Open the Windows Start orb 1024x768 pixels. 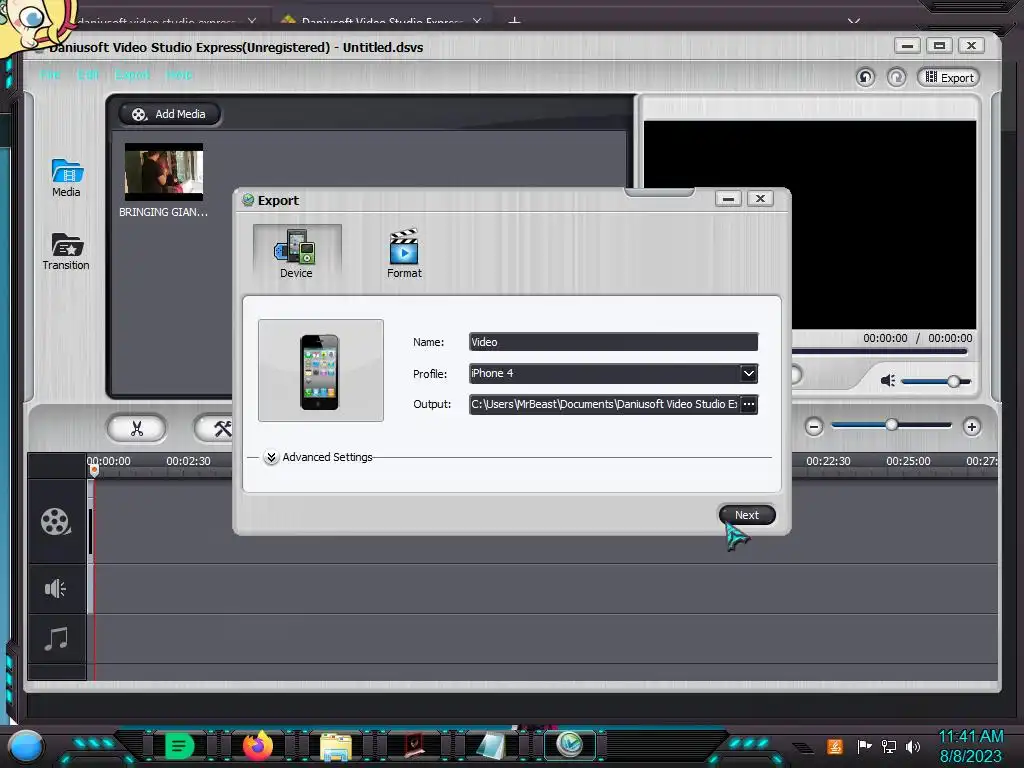coord(27,746)
